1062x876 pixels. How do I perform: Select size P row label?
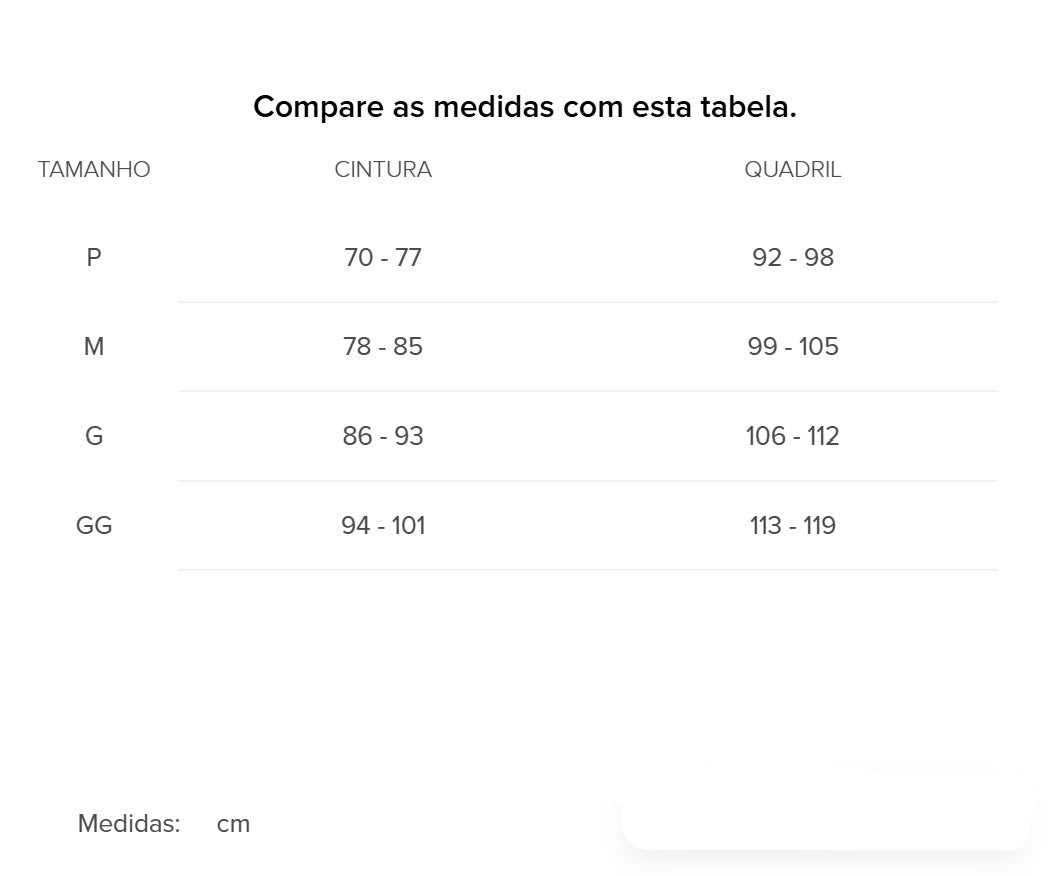click(x=94, y=258)
